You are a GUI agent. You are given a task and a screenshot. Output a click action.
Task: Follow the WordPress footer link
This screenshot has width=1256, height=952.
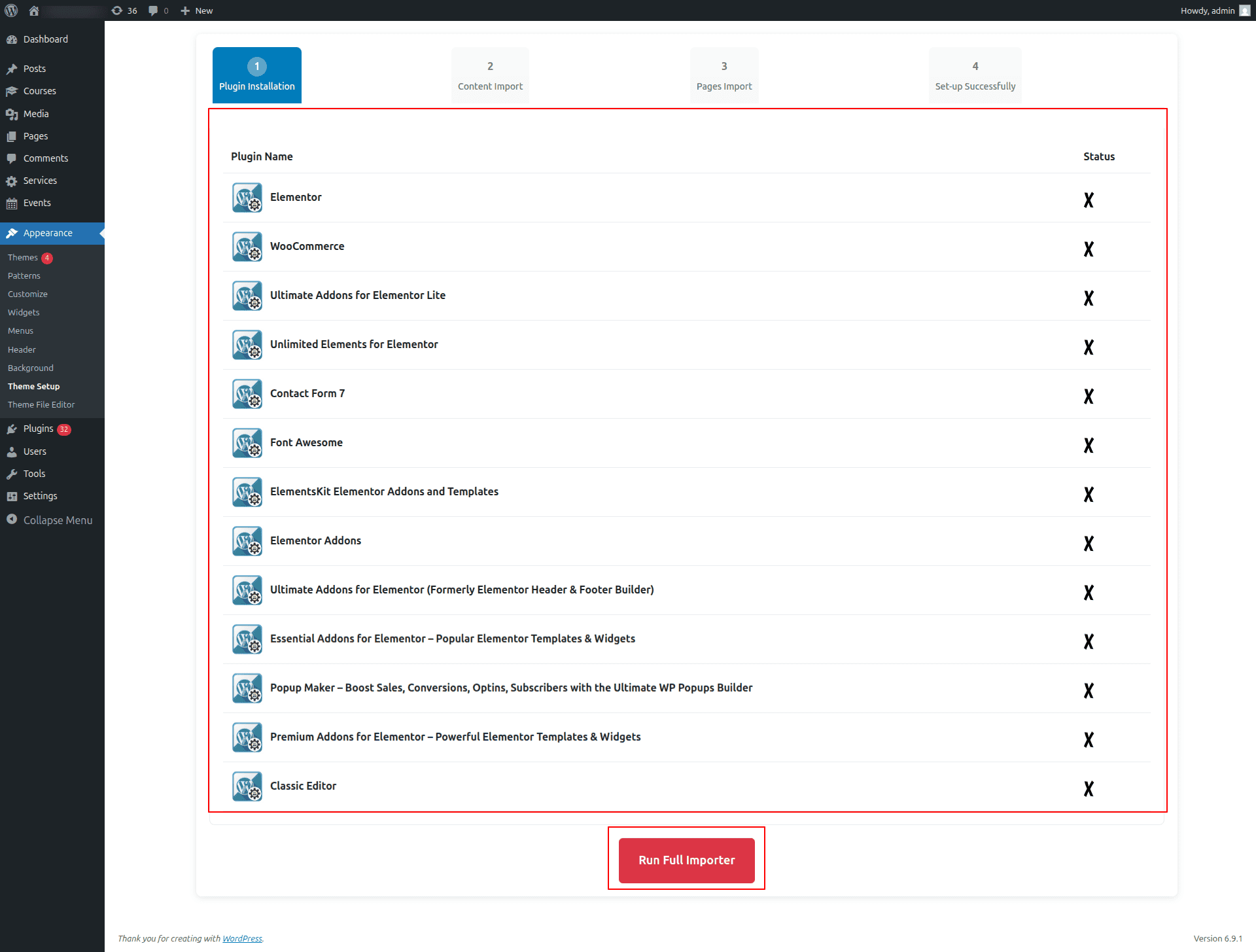point(242,938)
